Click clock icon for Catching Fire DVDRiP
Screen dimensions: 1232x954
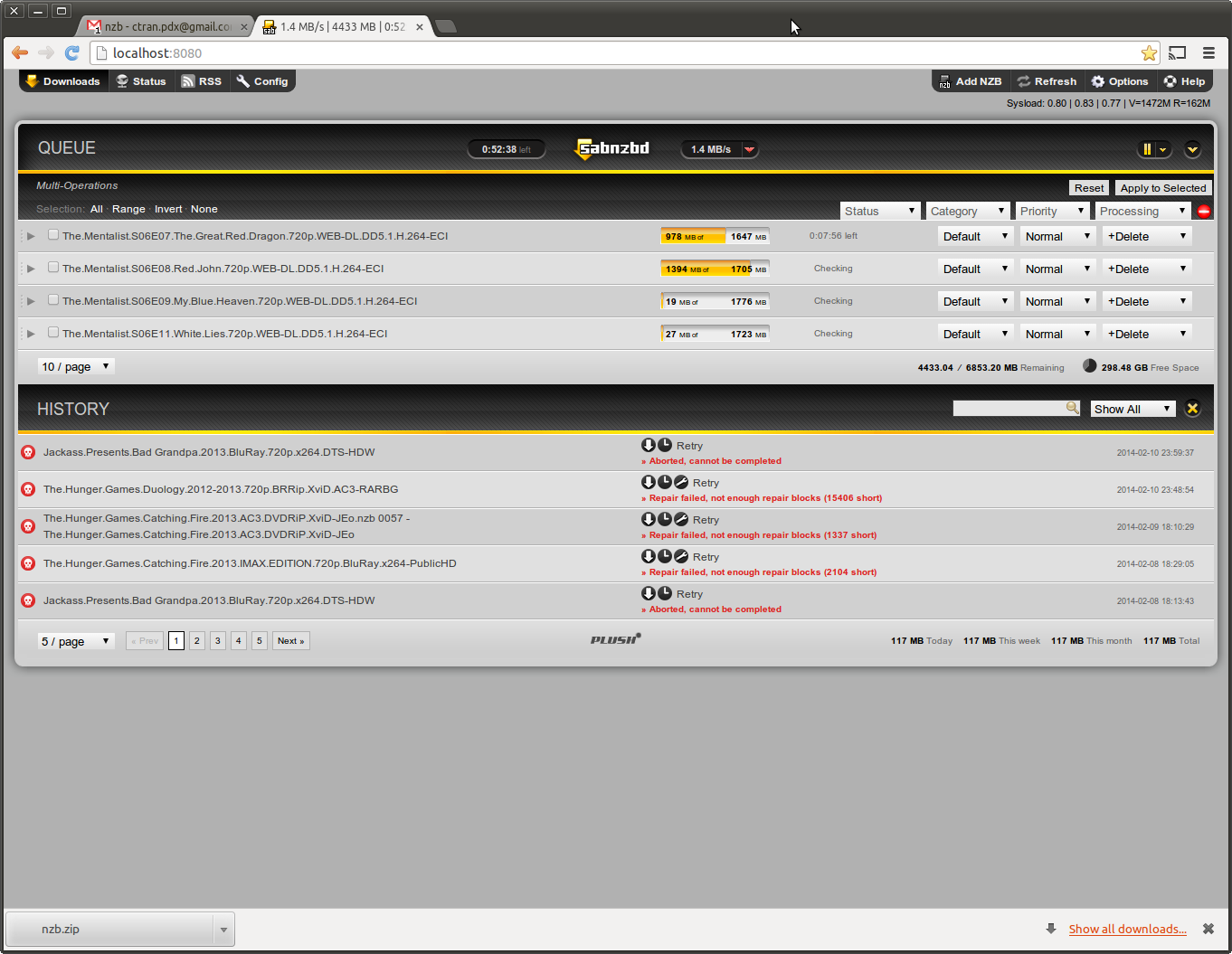pyautogui.click(x=665, y=519)
